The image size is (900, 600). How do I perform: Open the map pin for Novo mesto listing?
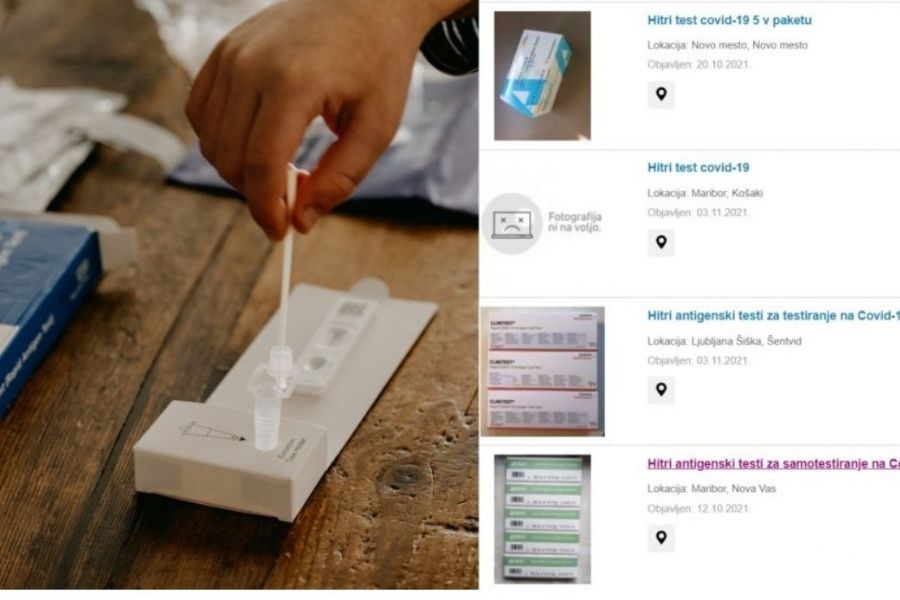click(x=661, y=95)
